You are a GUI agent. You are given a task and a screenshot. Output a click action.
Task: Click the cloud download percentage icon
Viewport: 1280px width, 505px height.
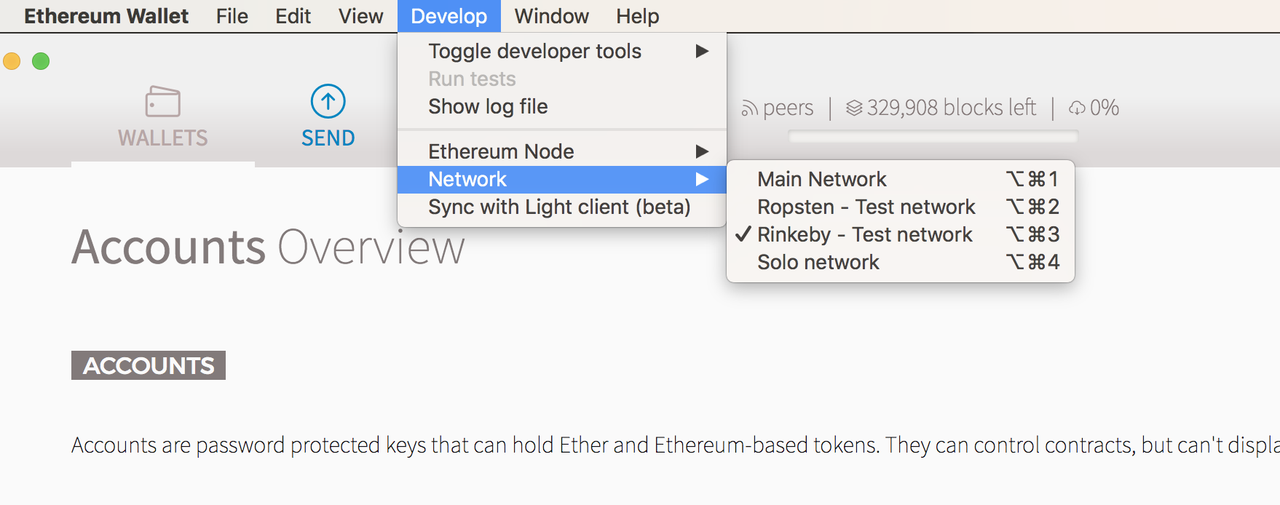coord(1077,108)
